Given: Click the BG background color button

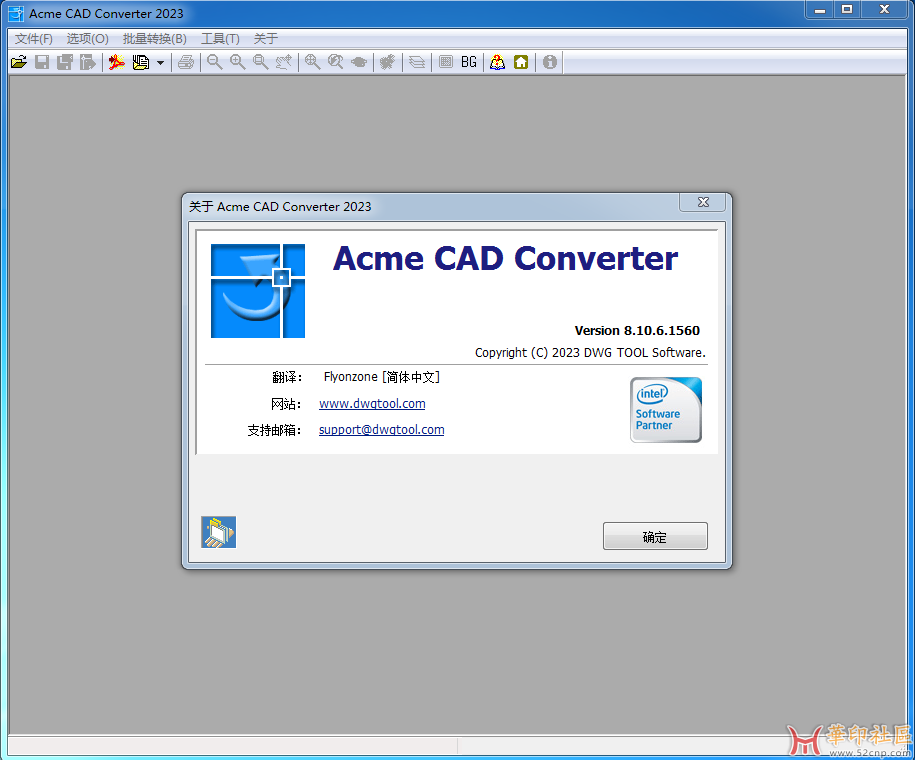Looking at the screenshot, I should click(469, 62).
